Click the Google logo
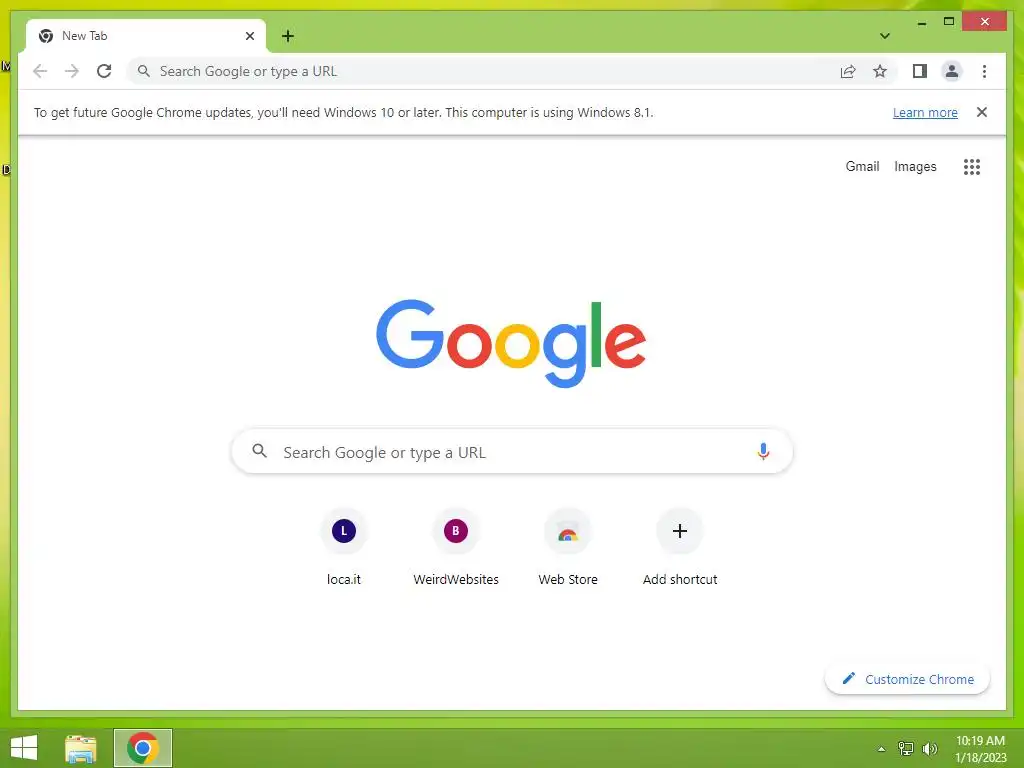The height and width of the screenshot is (768, 1024). point(511,343)
